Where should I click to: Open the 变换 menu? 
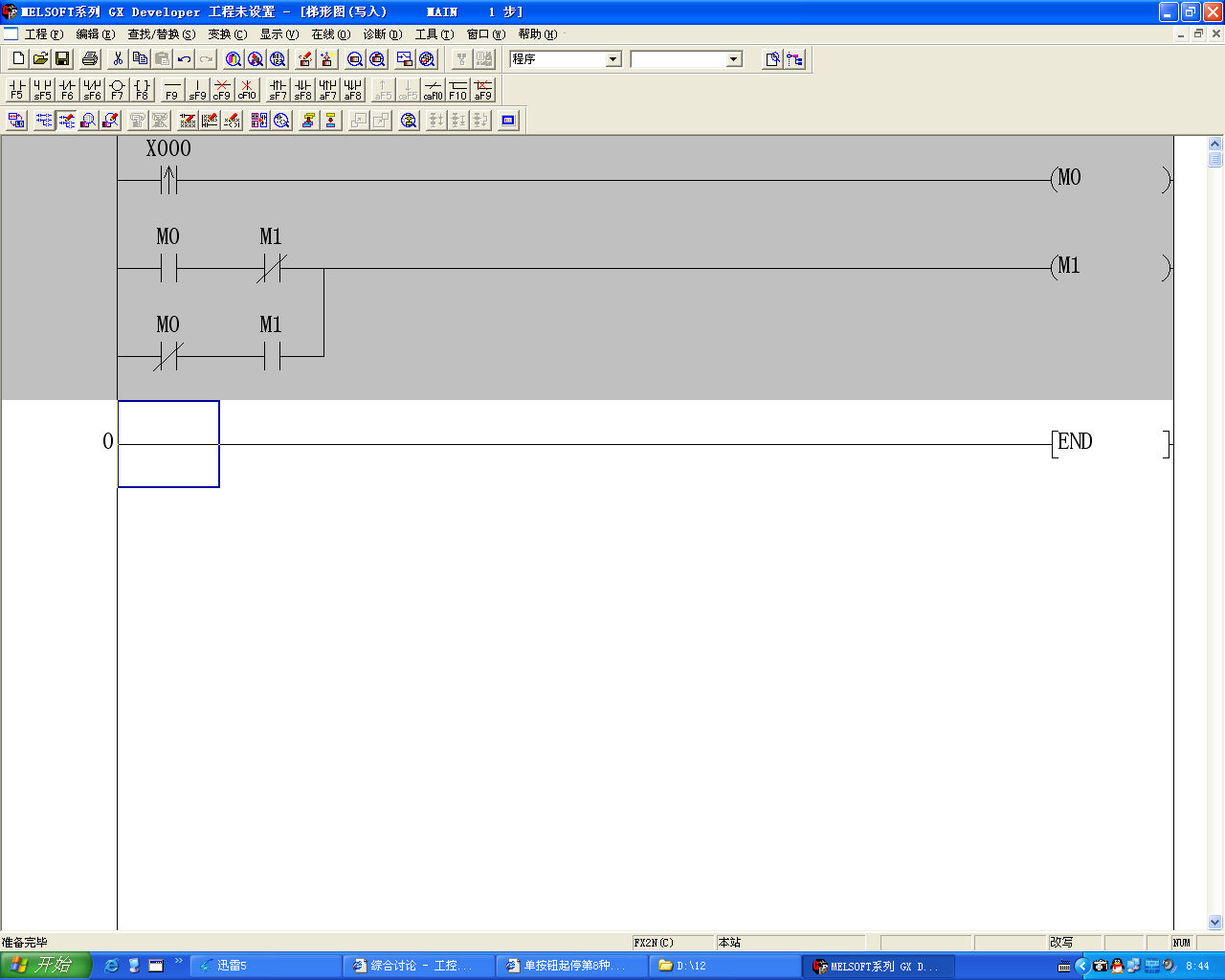pos(227,34)
